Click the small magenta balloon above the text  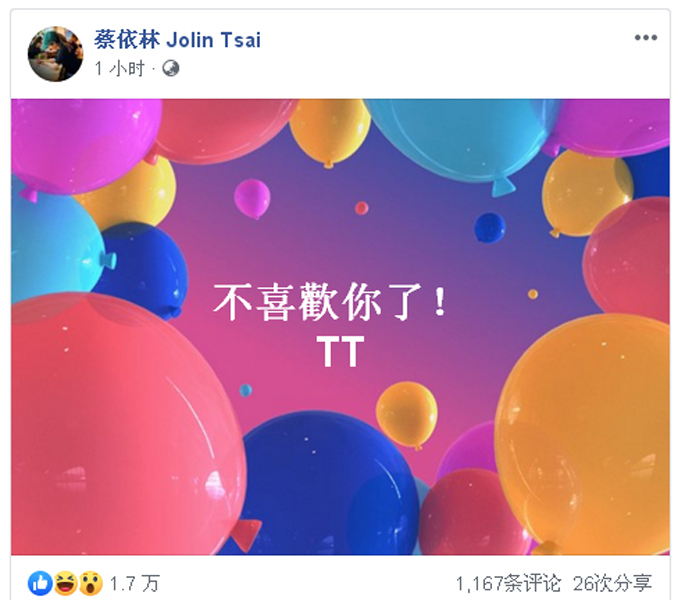[x=252, y=199]
